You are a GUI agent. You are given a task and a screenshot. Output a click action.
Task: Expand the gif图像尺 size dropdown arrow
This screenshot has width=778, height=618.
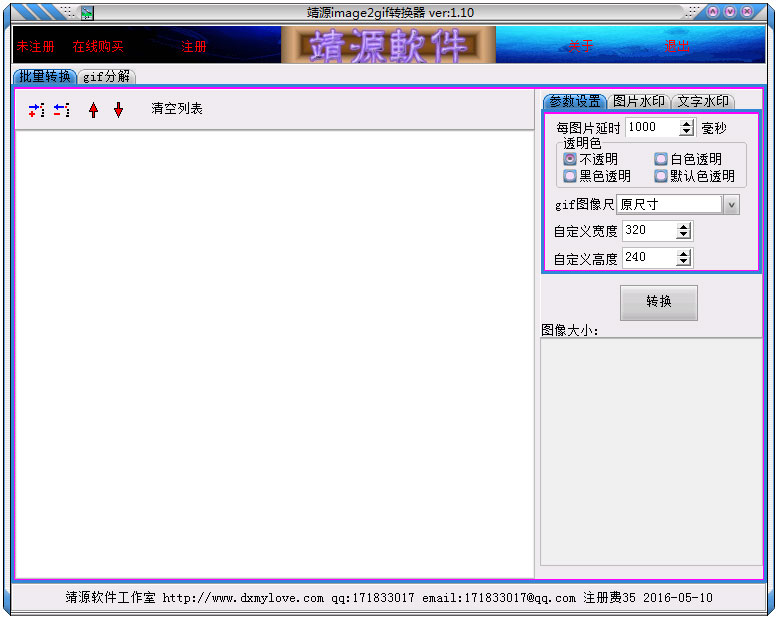(x=731, y=205)
